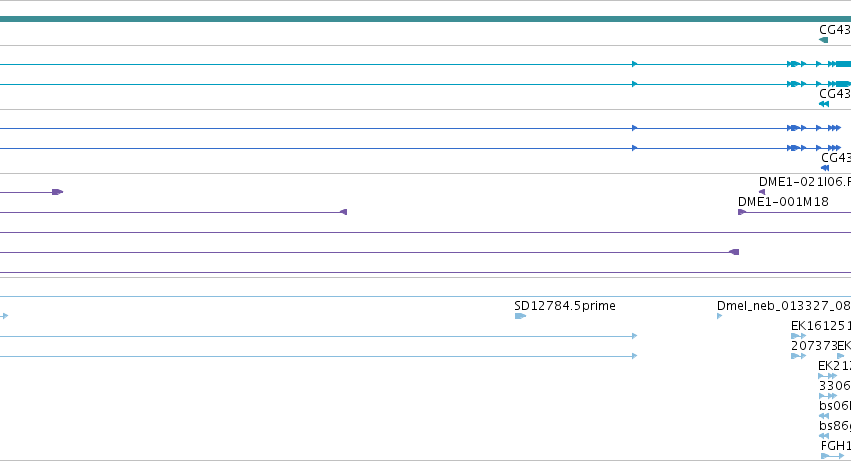Click the thick teal bar at the top

point(426,20)
